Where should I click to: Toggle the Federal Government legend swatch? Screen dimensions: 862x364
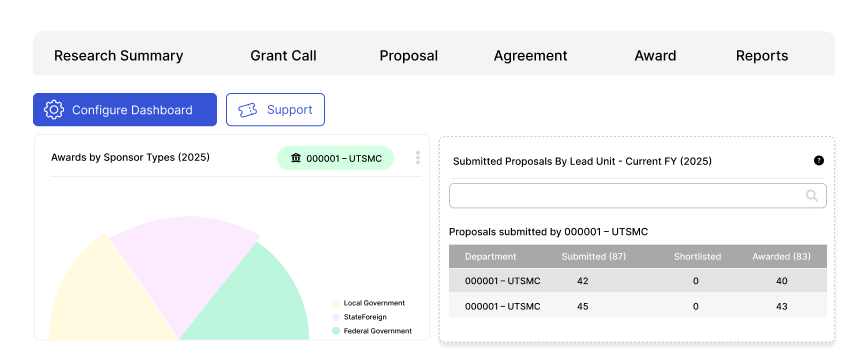tap(336, 331)
